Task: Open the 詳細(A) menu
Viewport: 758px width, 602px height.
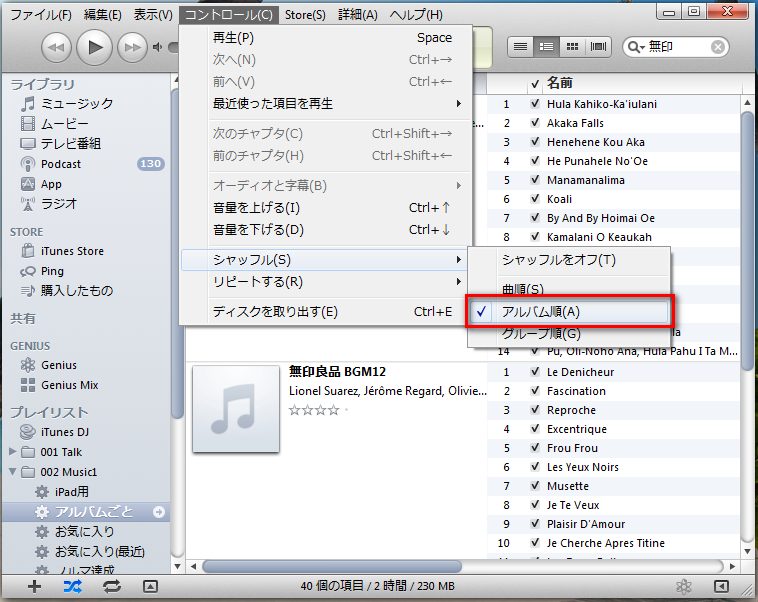Action: 358,15
